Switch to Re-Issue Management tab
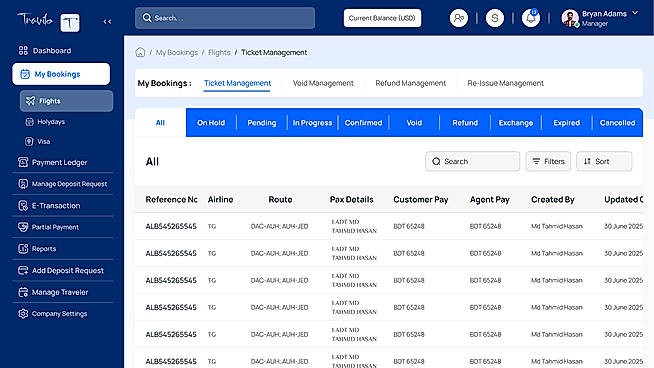This screenshot has height=368, width=654. click(506, 83)
